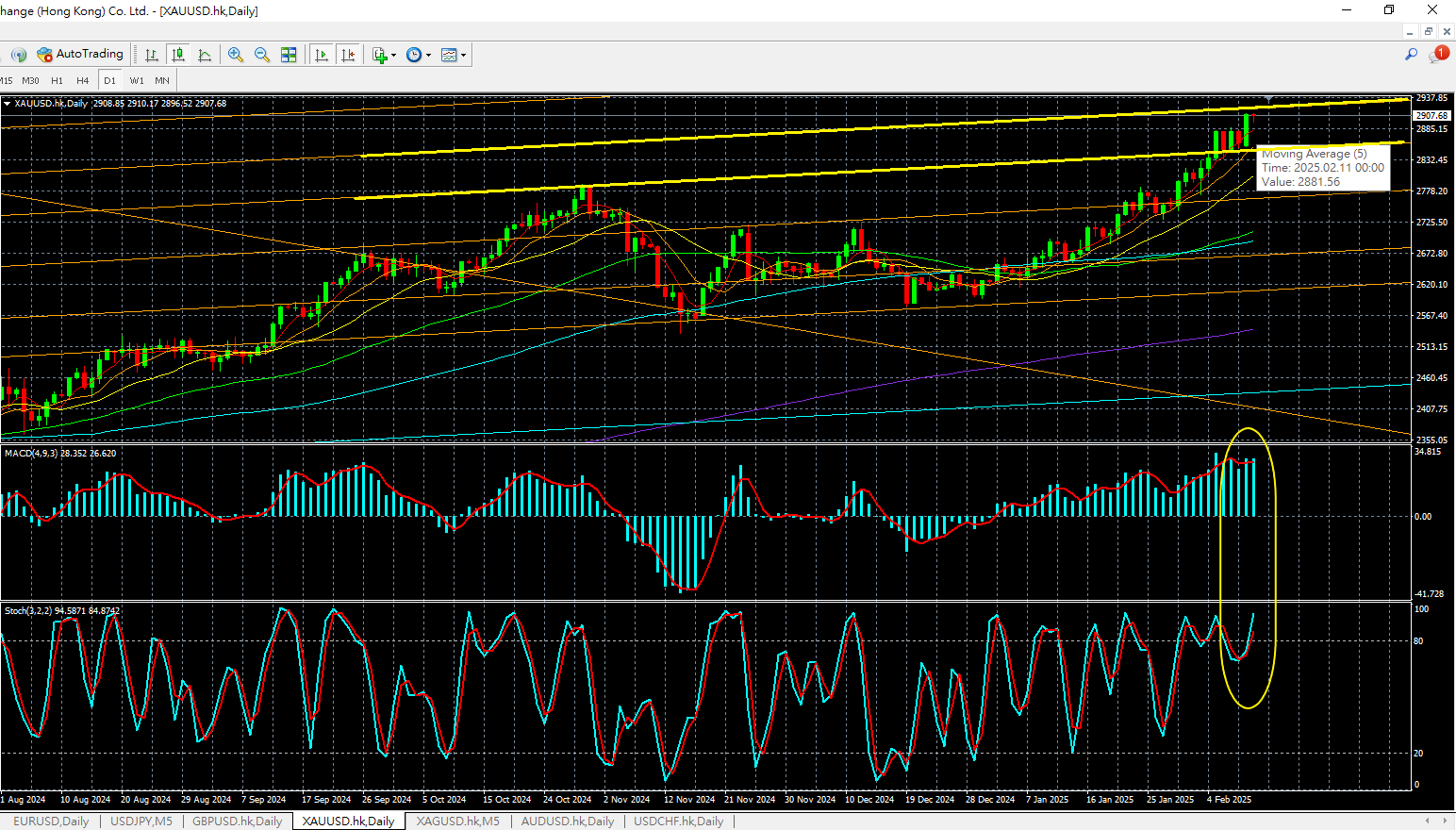The height and width of the screenshot is (830, 1456).
Task: Open the signals radio-wave icon
Action: click(x=18, y=55)
